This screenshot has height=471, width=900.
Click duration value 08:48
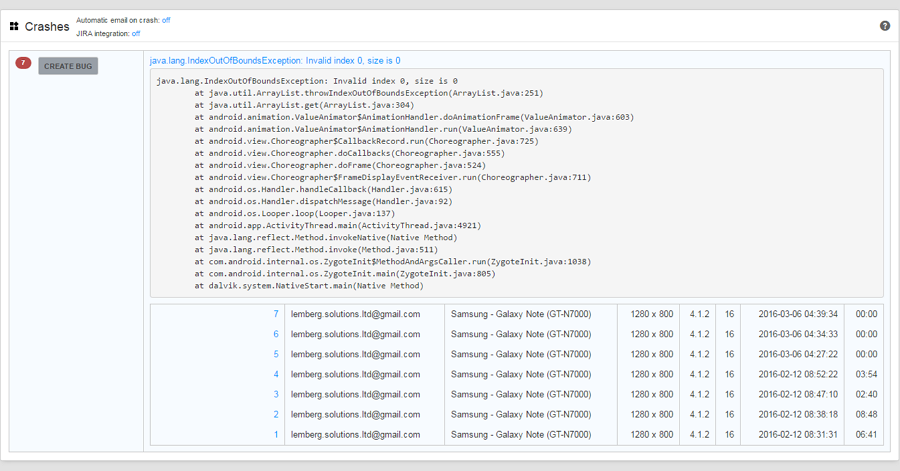[866, 415]
